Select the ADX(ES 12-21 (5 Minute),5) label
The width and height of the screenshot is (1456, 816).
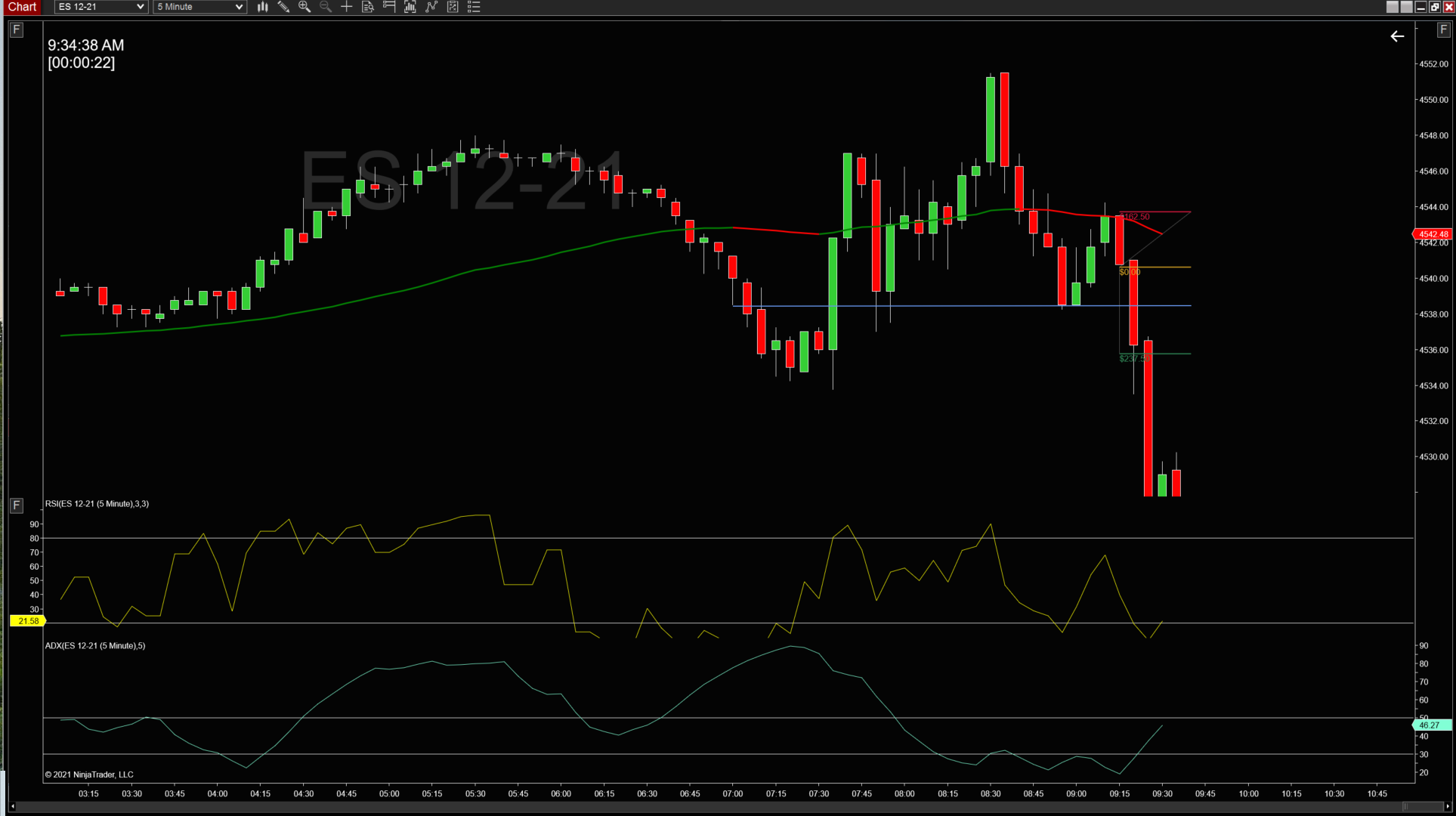tap(95, 646)
